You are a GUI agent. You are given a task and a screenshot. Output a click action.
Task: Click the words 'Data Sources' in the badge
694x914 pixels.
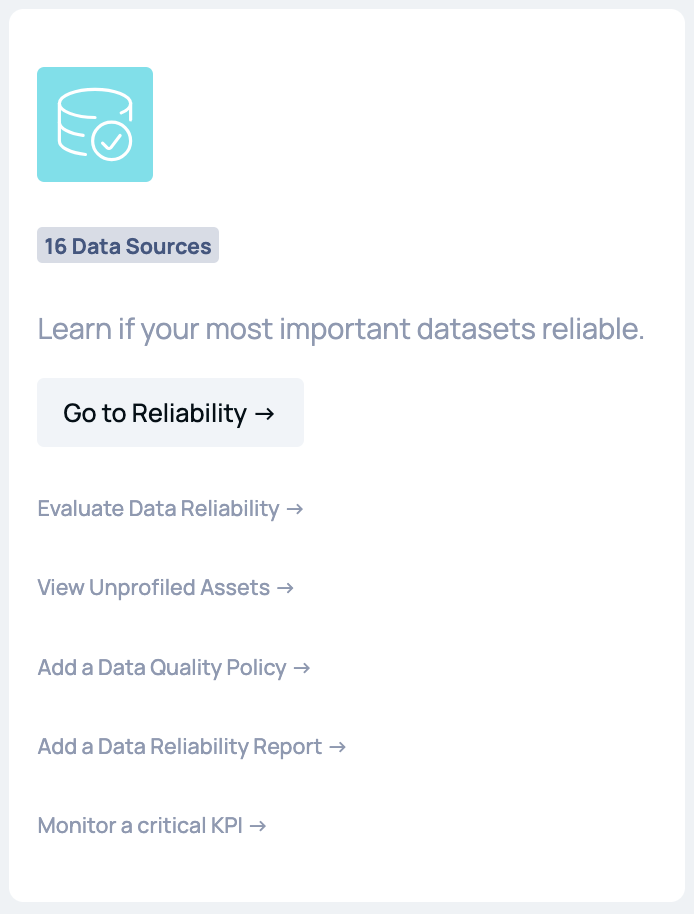pyautogui.click(x=142, y=246)
